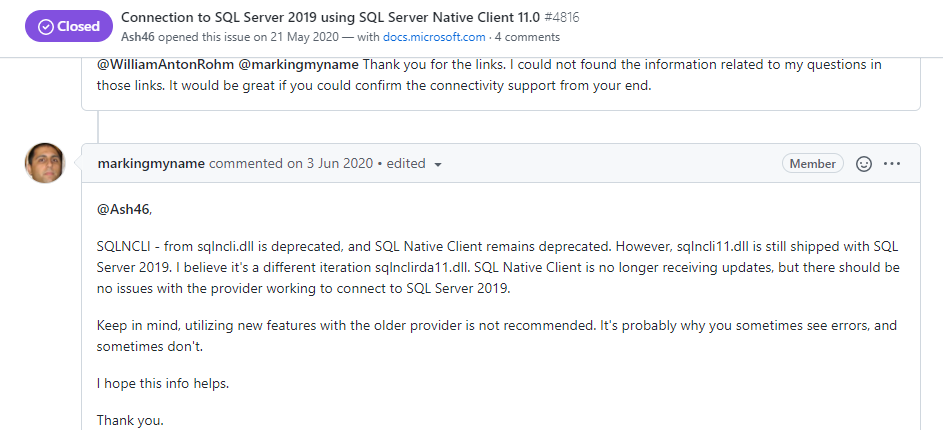Click the smiley add-reaction icon
The width and height of the screenshot is (943, 430).
click(864, 164)
